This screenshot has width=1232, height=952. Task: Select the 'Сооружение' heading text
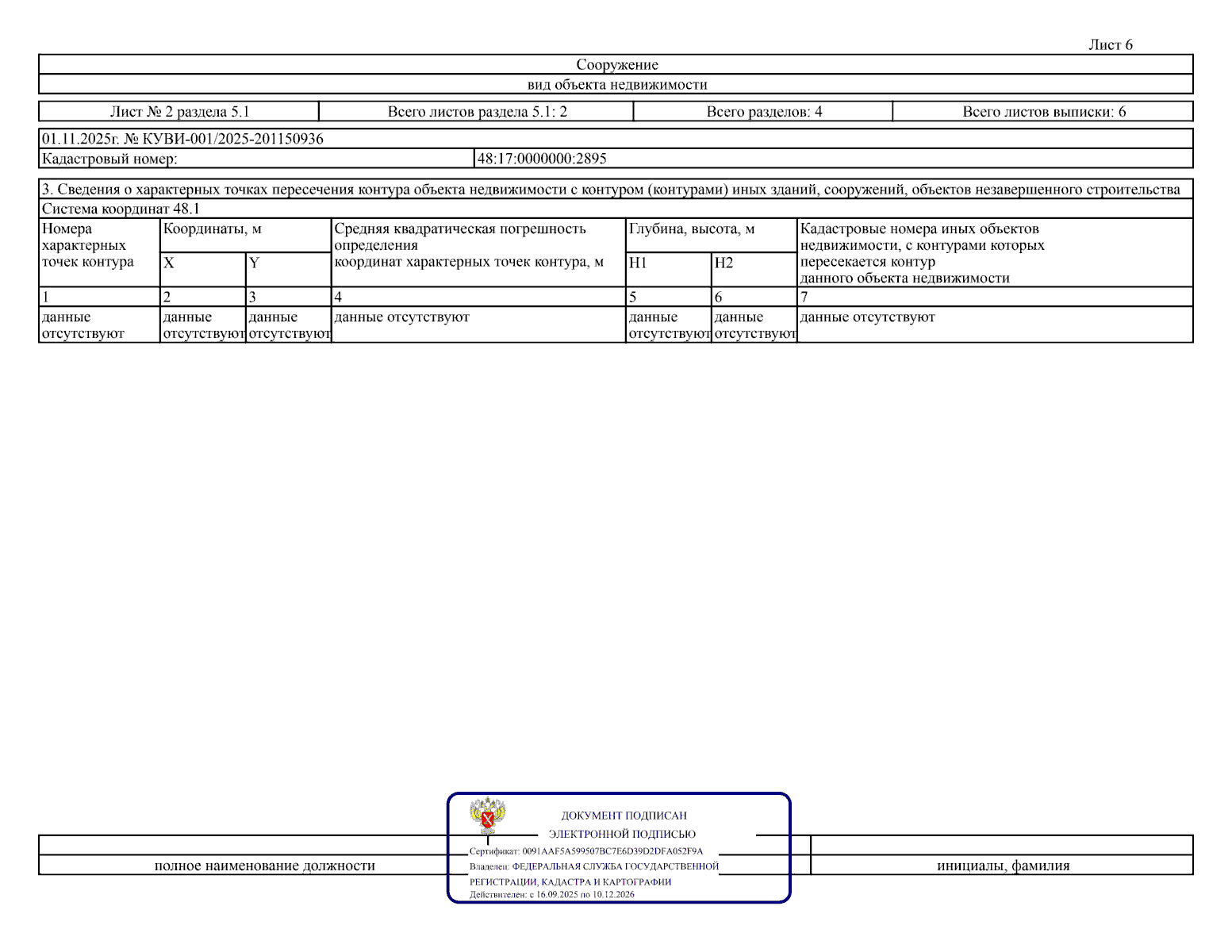(x=617, y=65)
